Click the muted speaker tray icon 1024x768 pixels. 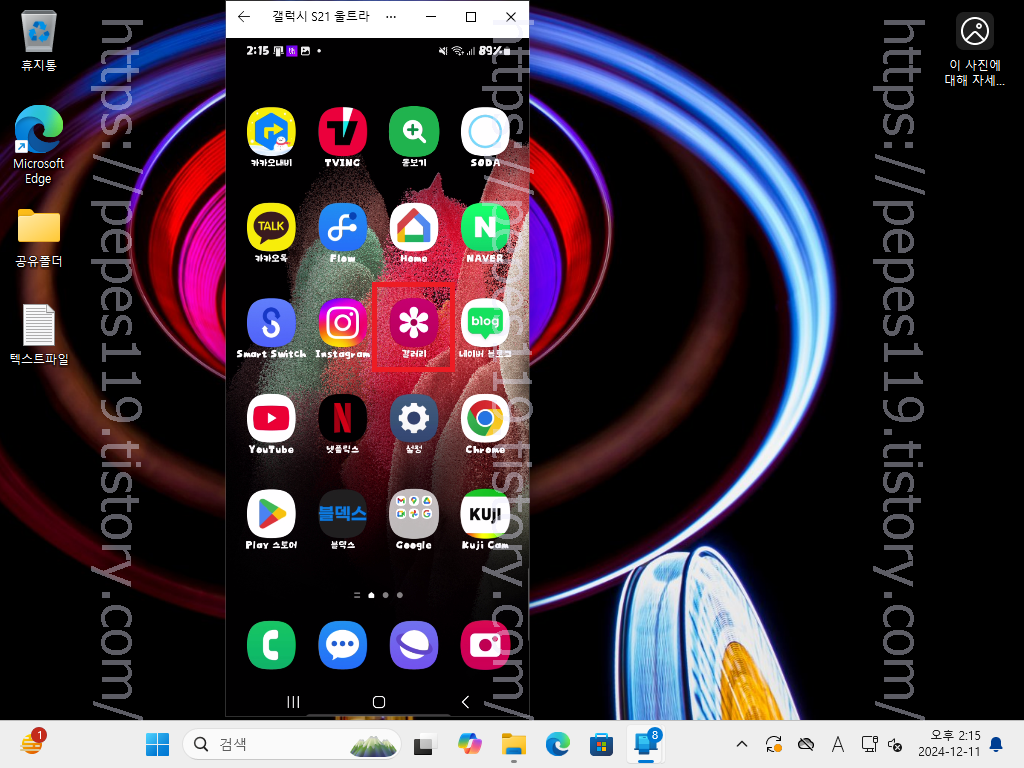[895, 744]
